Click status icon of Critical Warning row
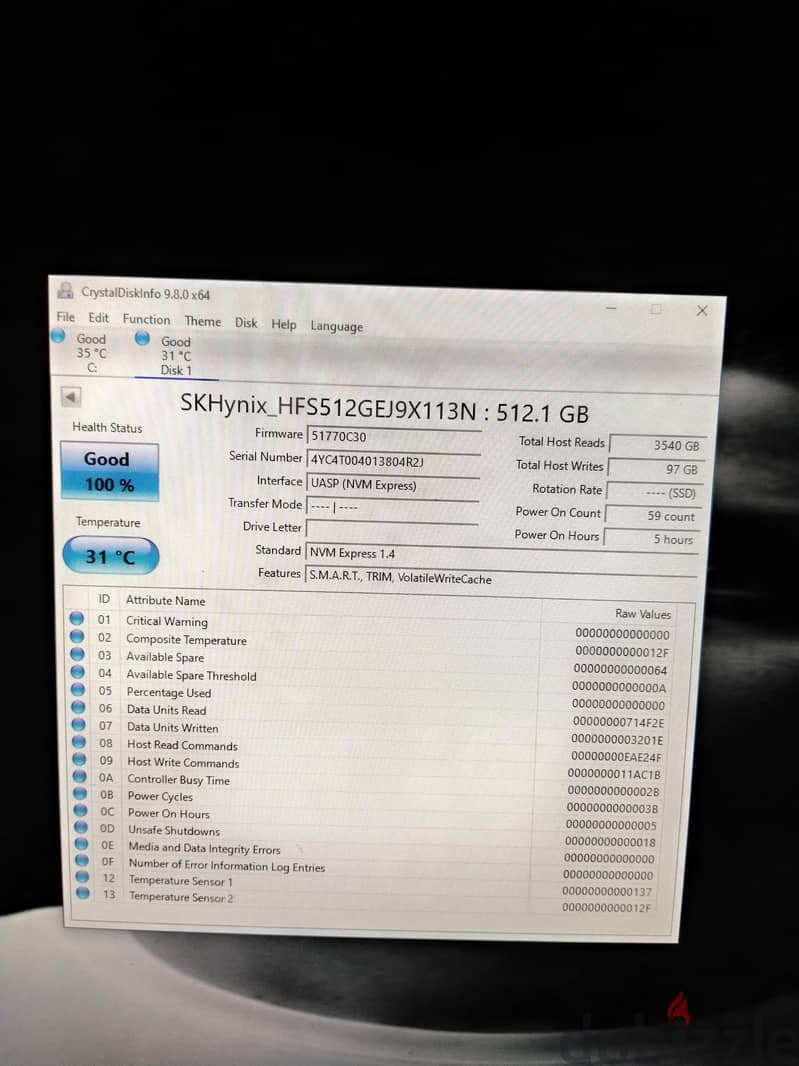The image size is (799, 1066). tap(76, 619)
